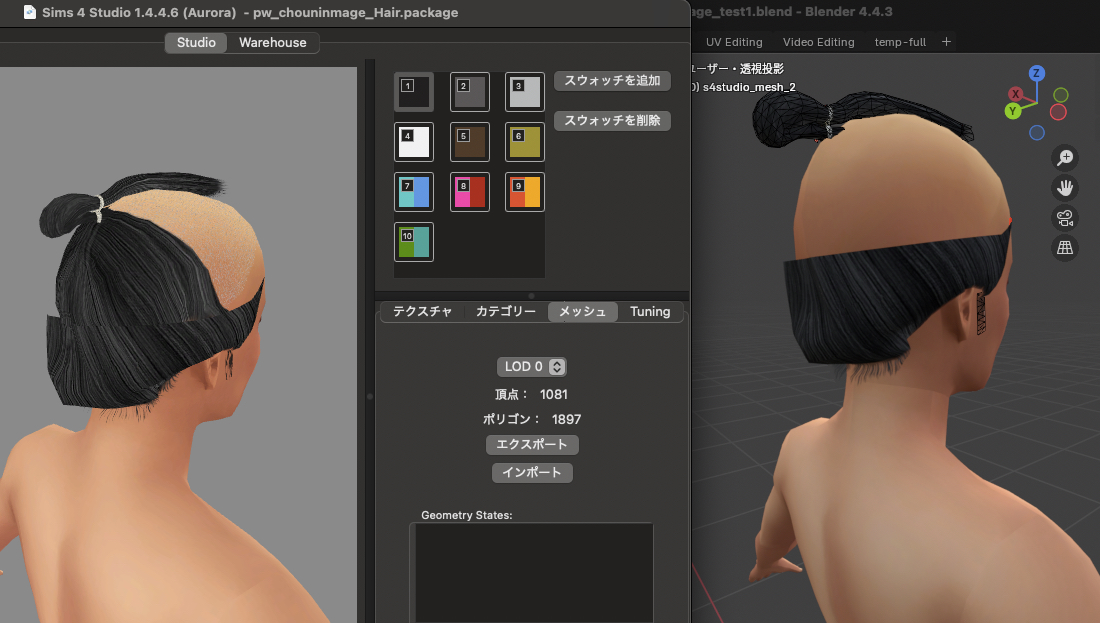Select the white swatch number 4
Screen dimensions: 1100x623
tap(414, 142)
